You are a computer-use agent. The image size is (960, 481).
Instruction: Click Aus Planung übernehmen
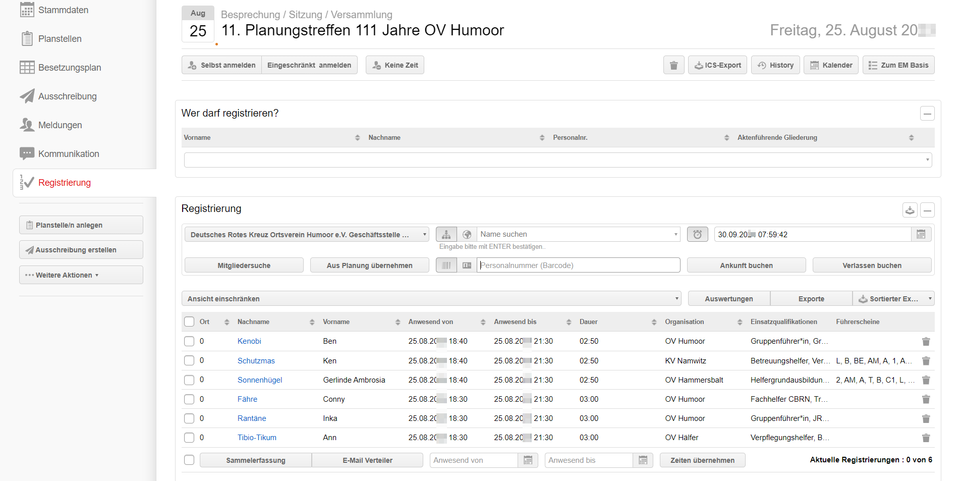tap(369, 266)
